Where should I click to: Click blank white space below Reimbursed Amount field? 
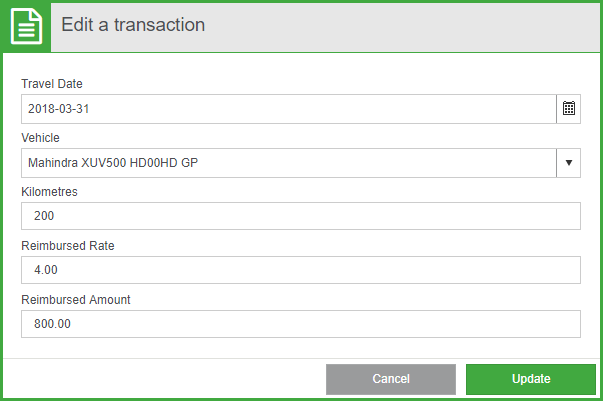[x=301, y=348]
